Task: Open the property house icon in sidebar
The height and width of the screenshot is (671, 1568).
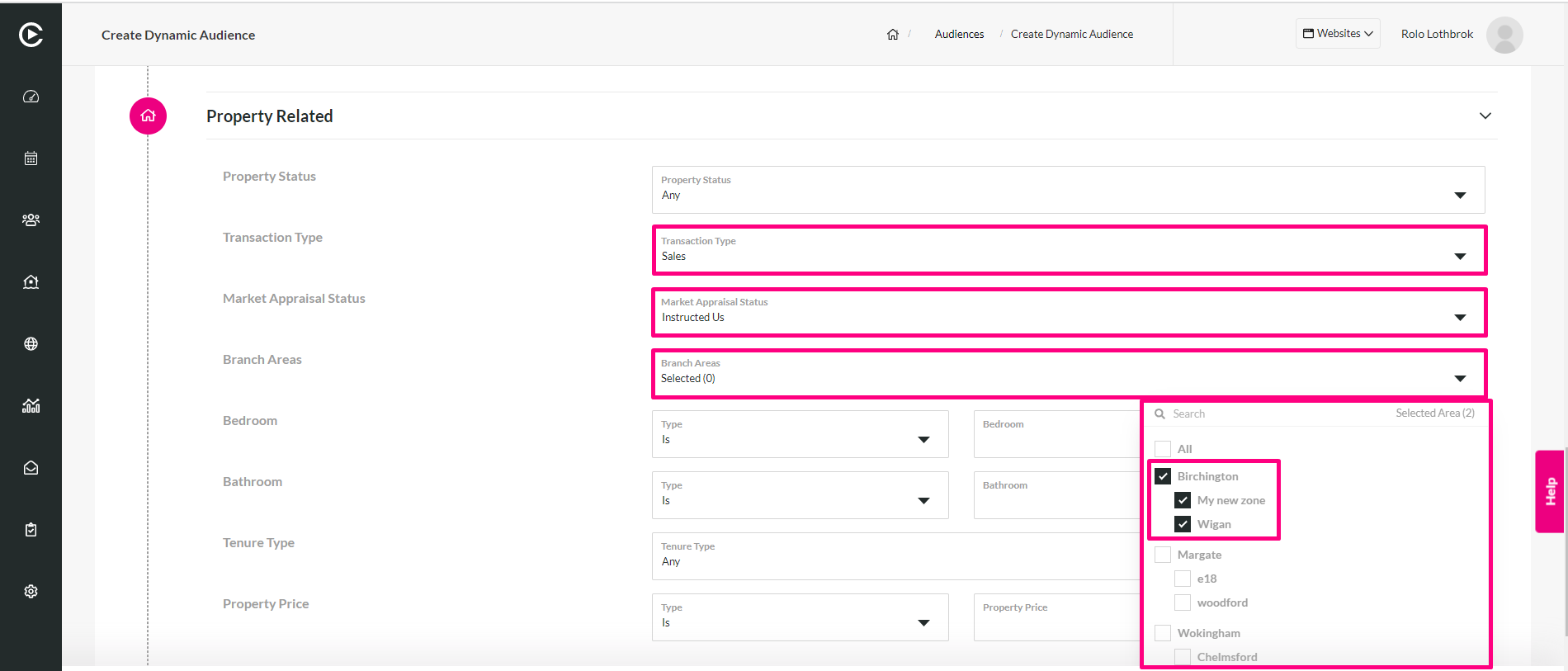Action: click(31, 282)
